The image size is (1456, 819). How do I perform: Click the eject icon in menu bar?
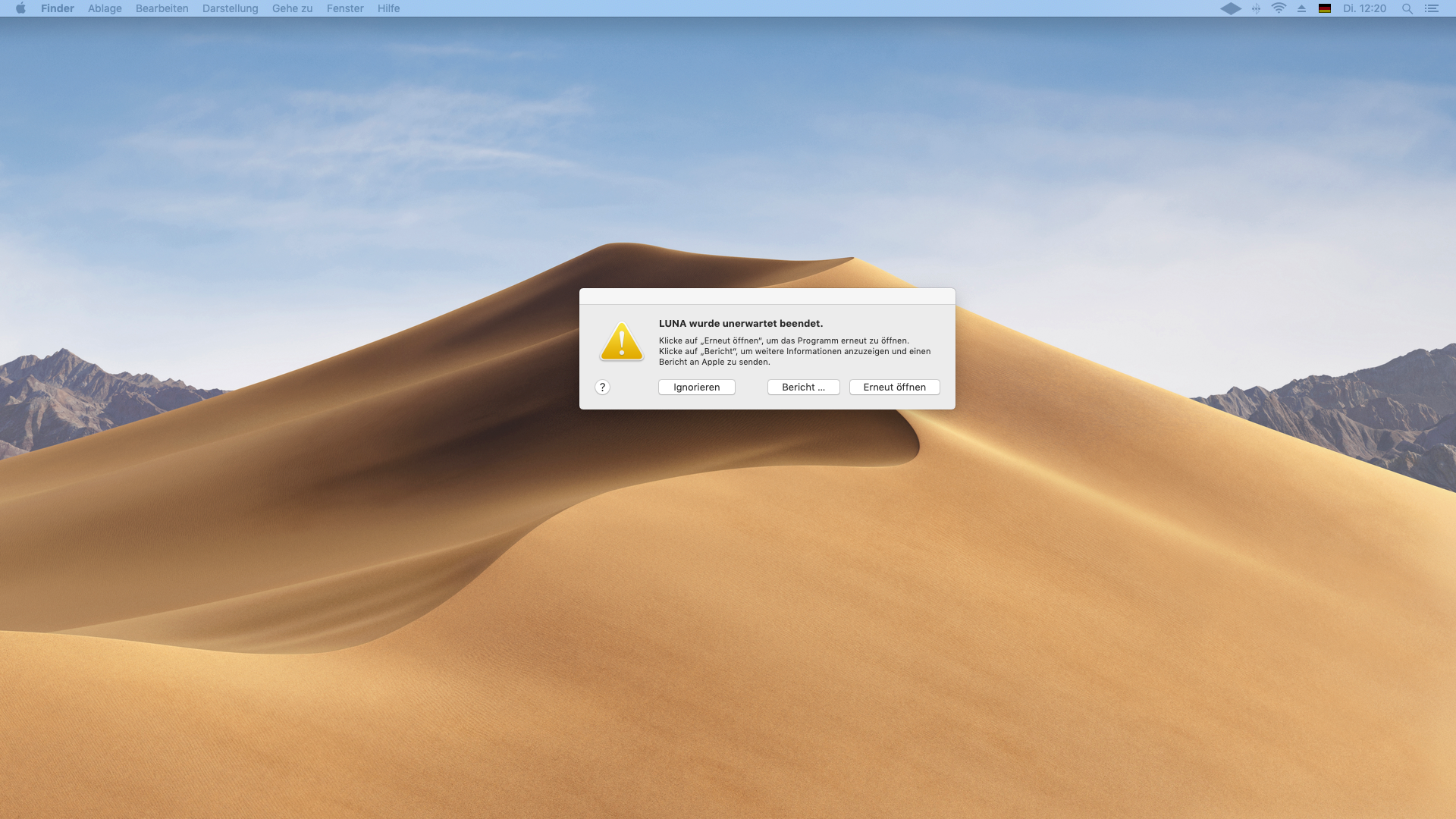point(1301,8)
